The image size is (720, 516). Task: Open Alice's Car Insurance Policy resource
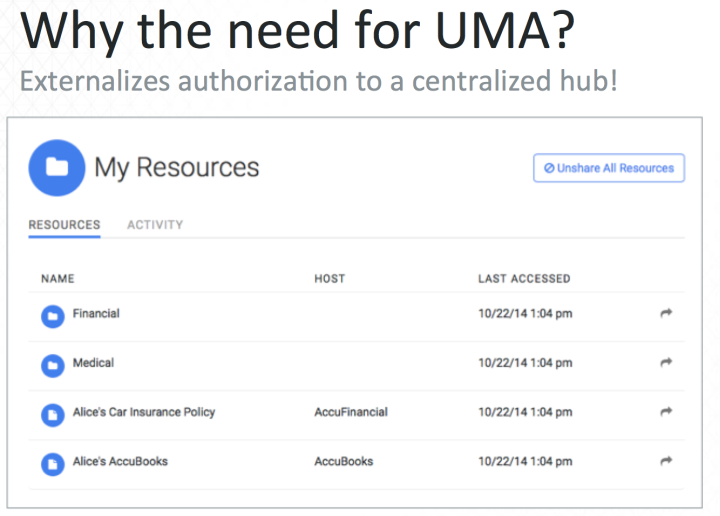(x=144, y=412)
